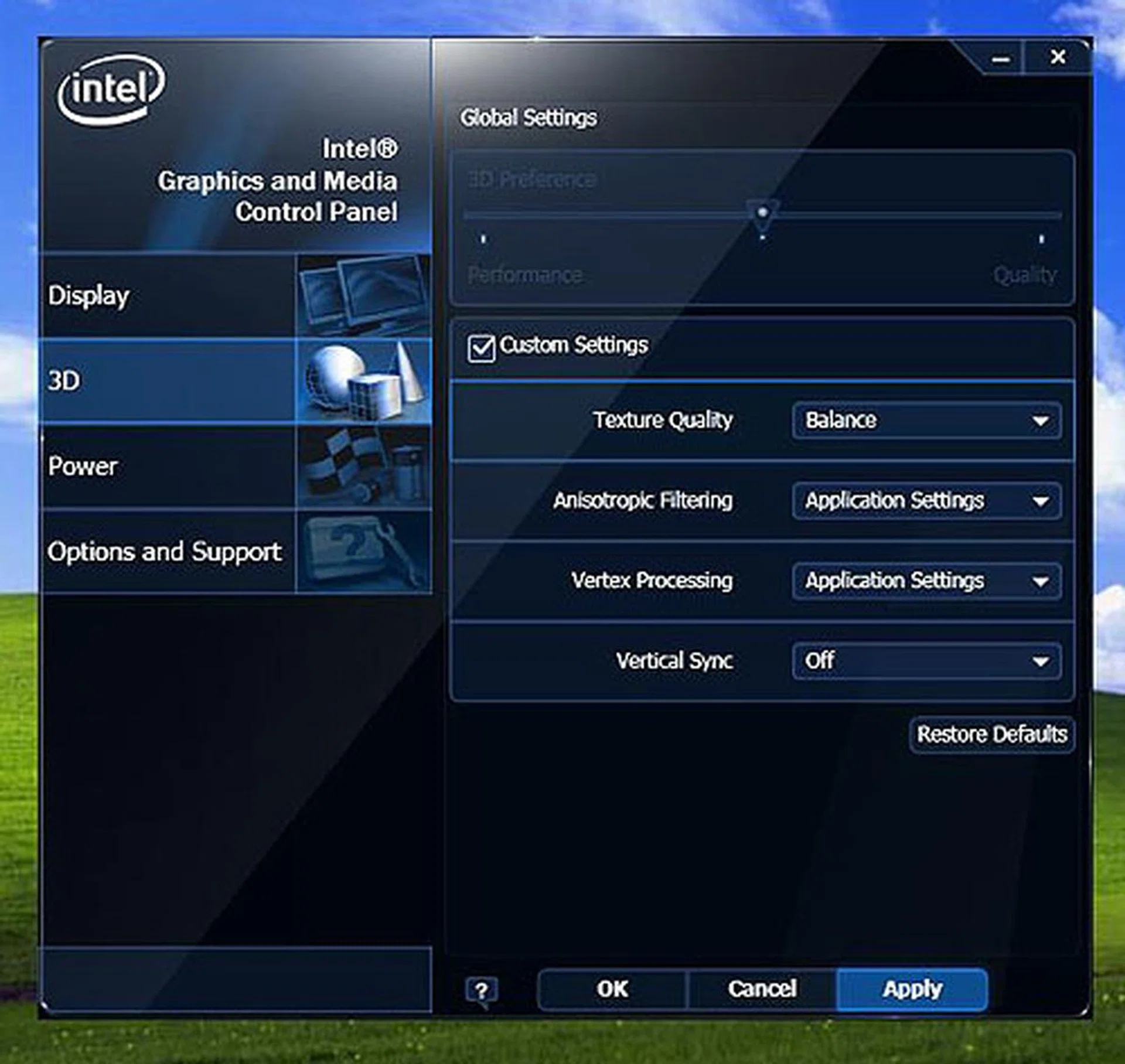The height and width of the screenshot is (1064, 1125).
Task: Open the Anisotropic Filtering dropdown
Action: point(926,501)
